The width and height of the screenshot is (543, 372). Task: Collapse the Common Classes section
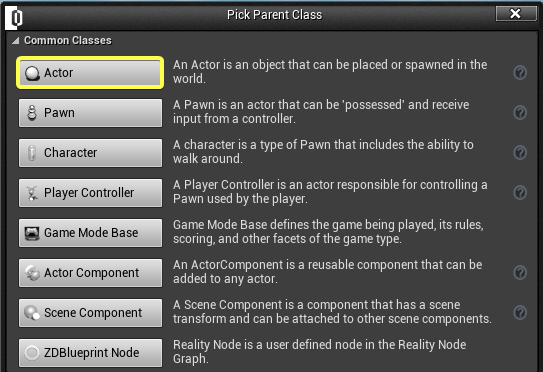coord(16,41)
